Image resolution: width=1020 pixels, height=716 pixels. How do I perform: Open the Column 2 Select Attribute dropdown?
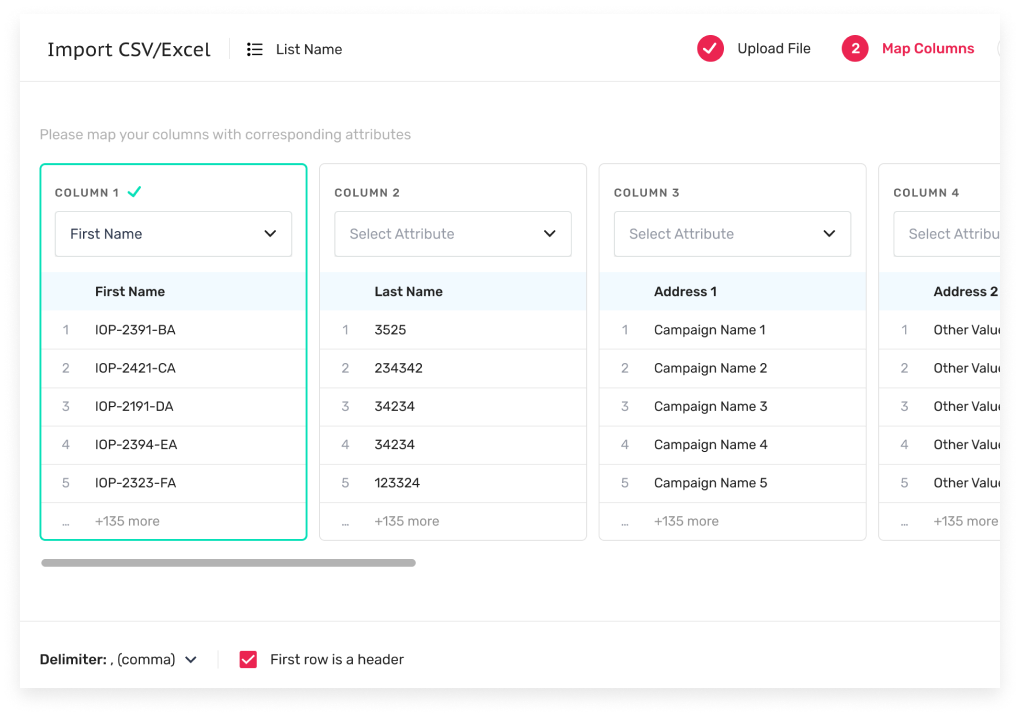pos(453,233)
